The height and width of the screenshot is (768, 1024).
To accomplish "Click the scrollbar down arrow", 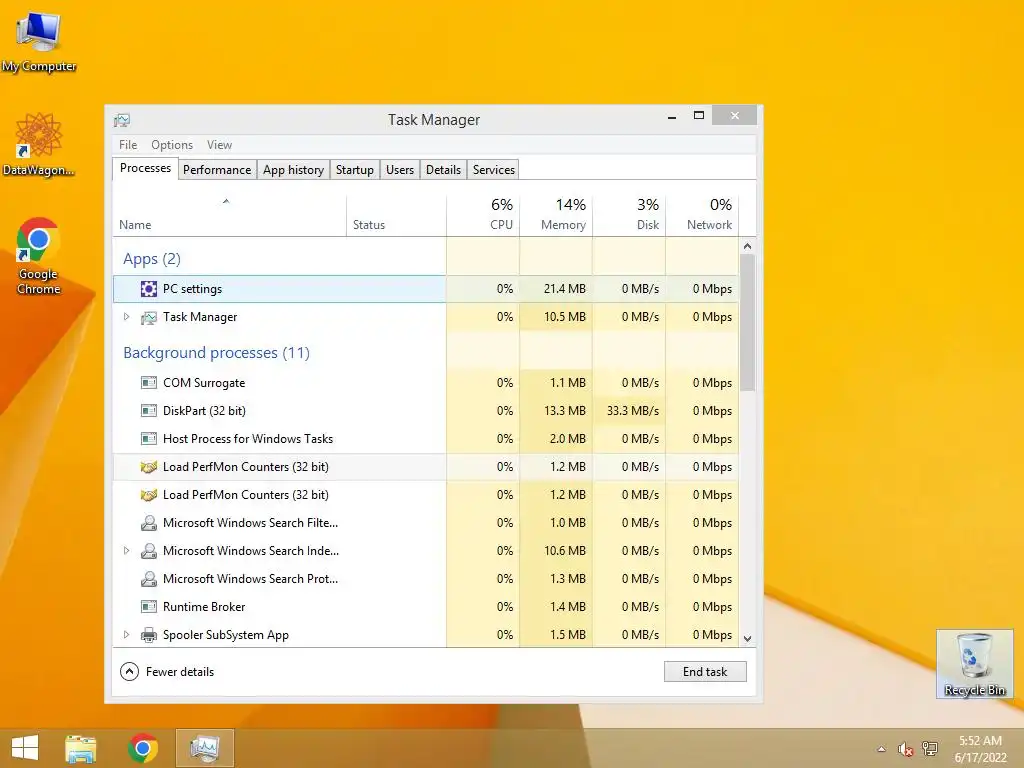I will (748, 639).
